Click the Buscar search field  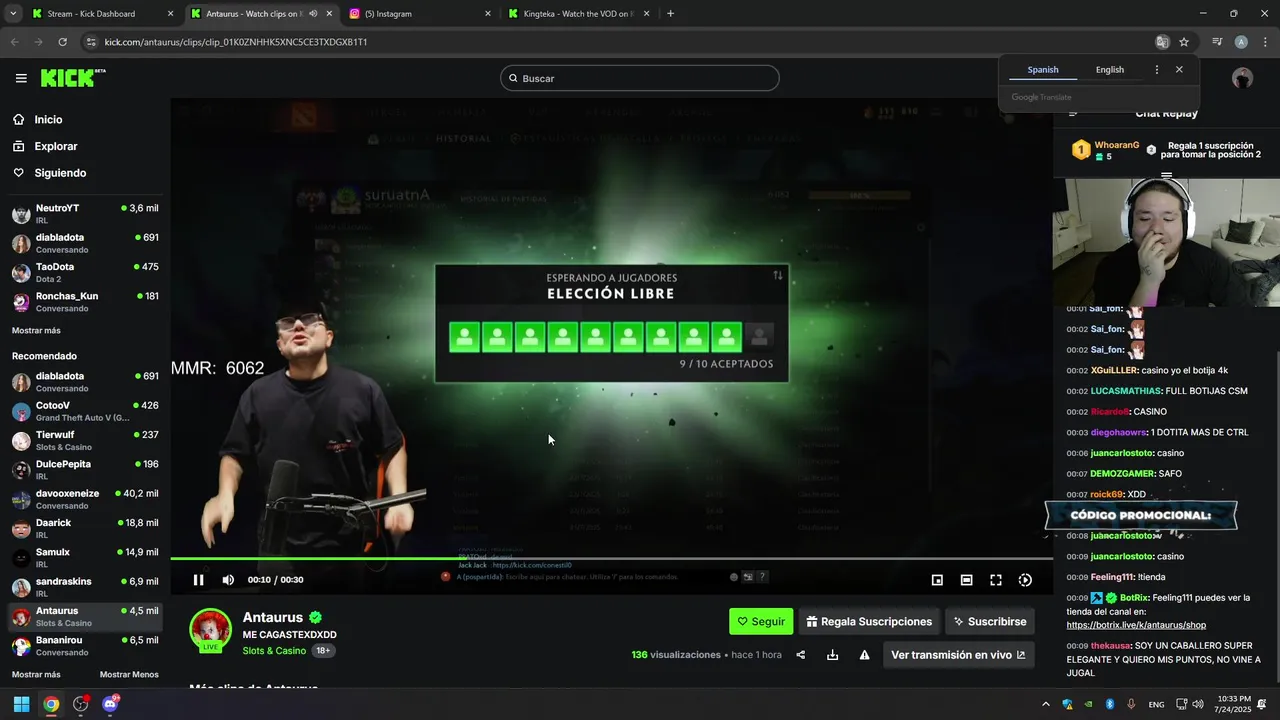coord(640,78)
